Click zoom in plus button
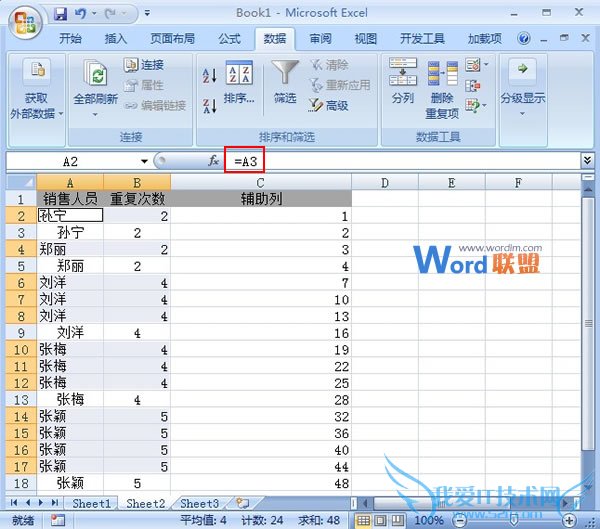Image resolution: width=600 pixels, height=529 pixels. (x=569, y=520)
